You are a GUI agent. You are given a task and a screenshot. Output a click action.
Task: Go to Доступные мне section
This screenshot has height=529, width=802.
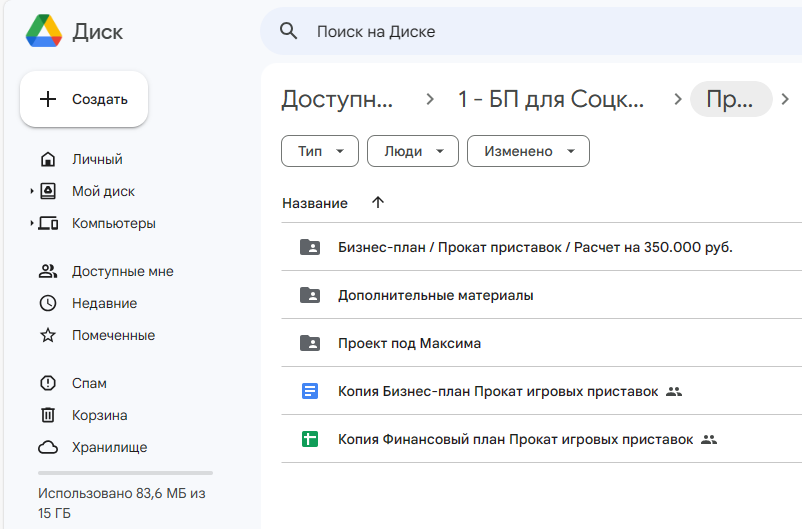123,271
